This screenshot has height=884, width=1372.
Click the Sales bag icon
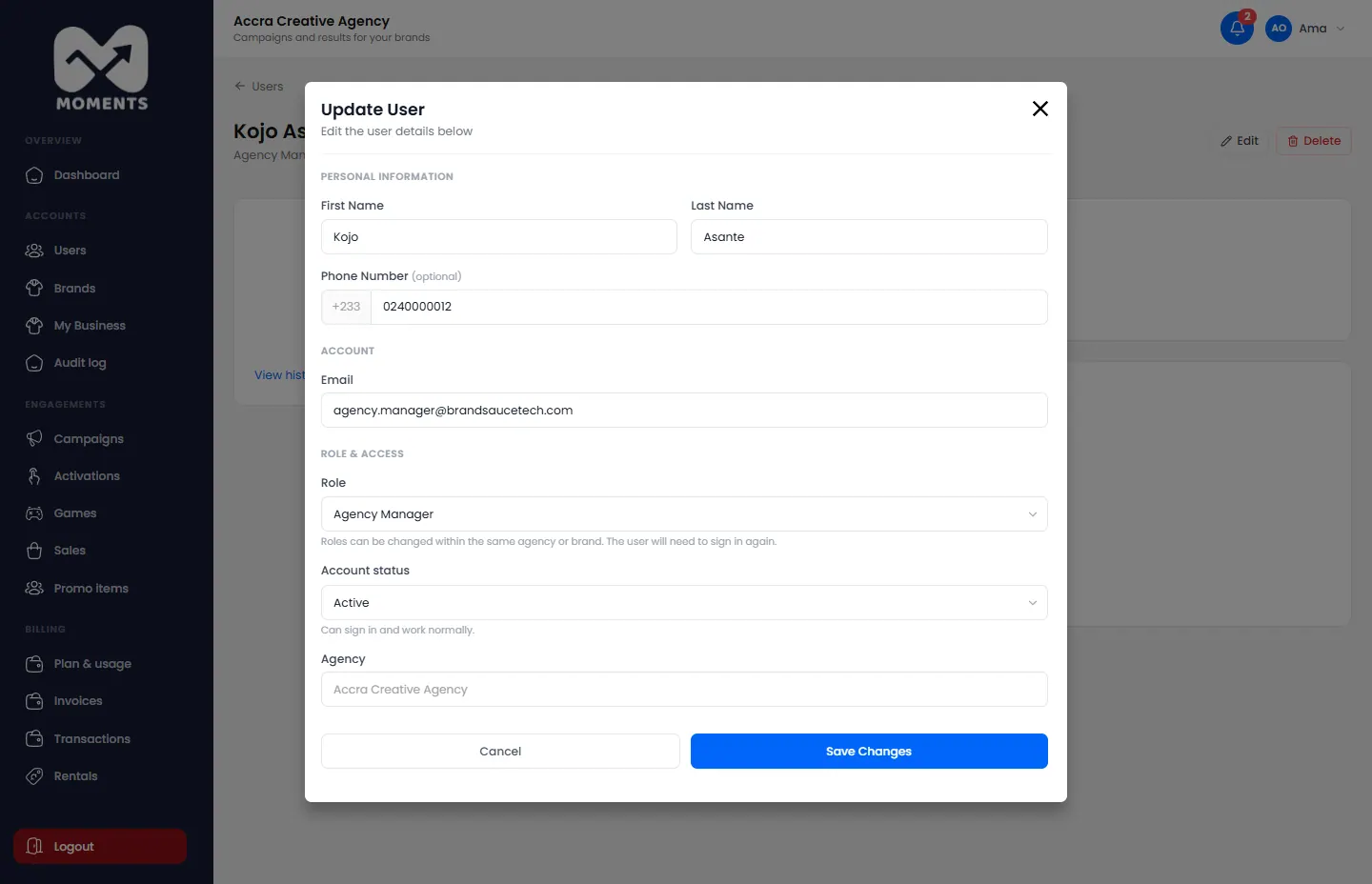click(34, 551)
